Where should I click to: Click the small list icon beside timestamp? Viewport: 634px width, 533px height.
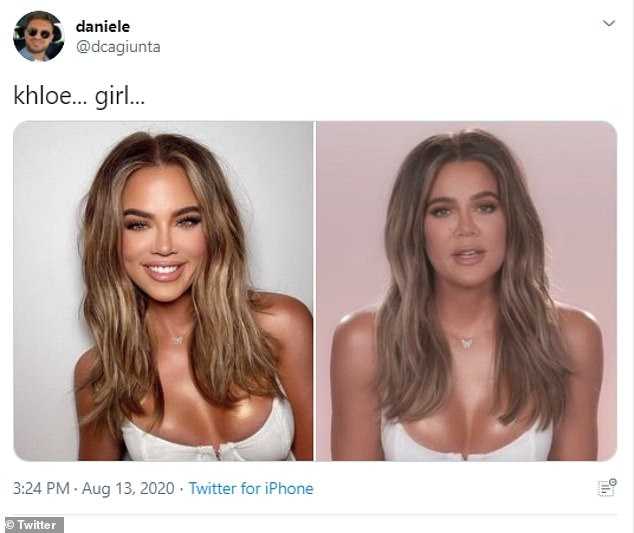607,487
